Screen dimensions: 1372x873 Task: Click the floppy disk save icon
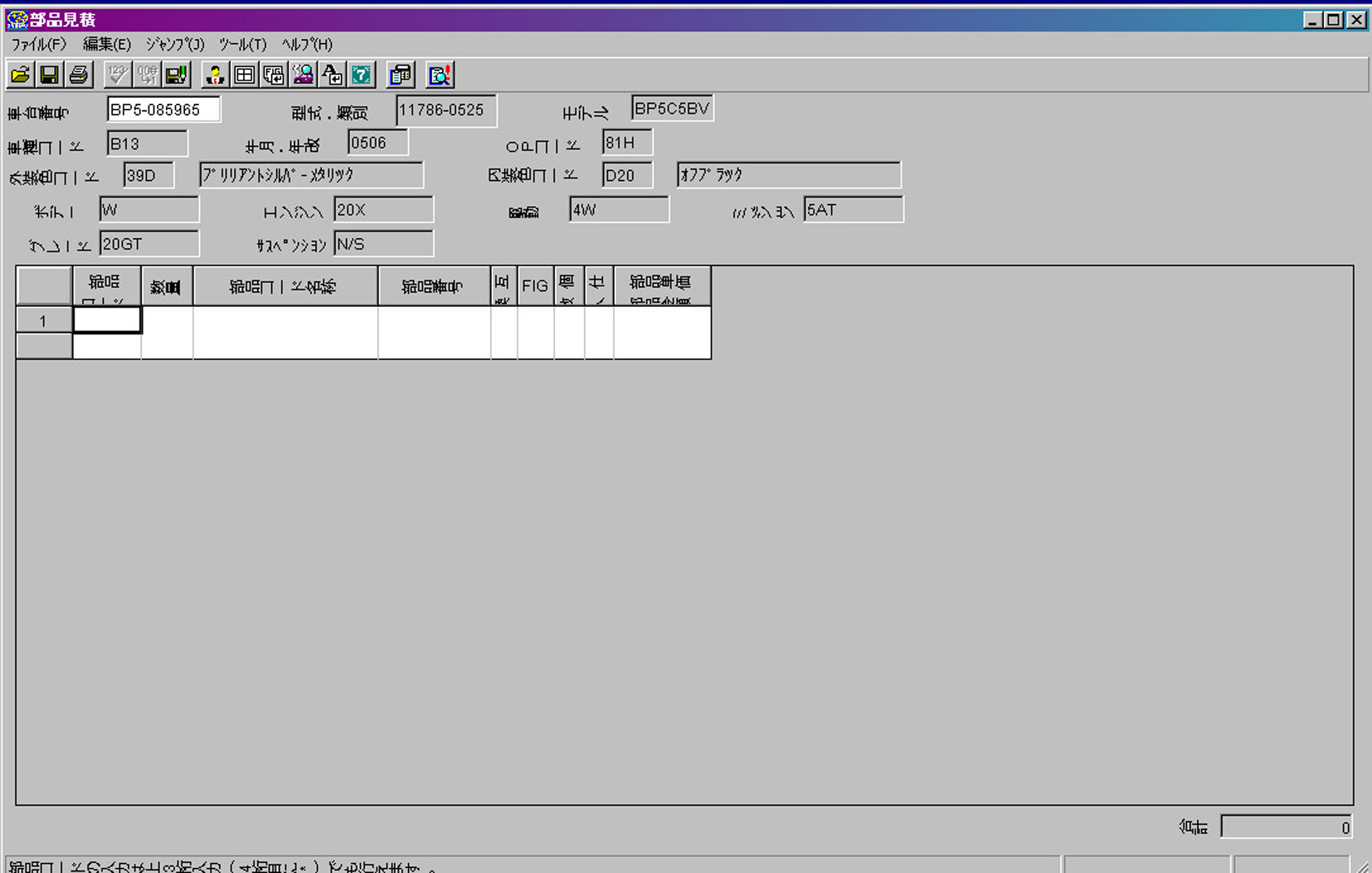[x=49, y=76]
